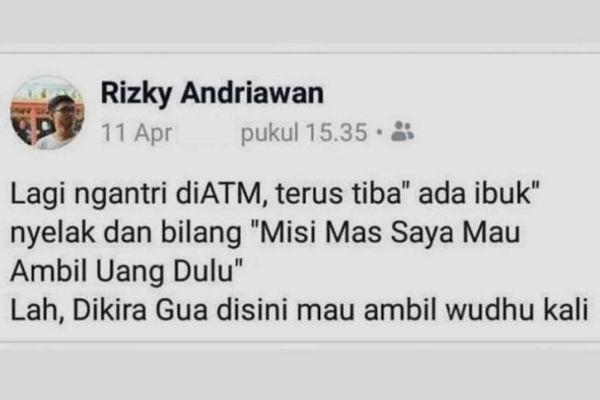The width and height of the screenshot is (600, 400).
Task: Click the dot separator before audience icon
Action: [379, 132]
